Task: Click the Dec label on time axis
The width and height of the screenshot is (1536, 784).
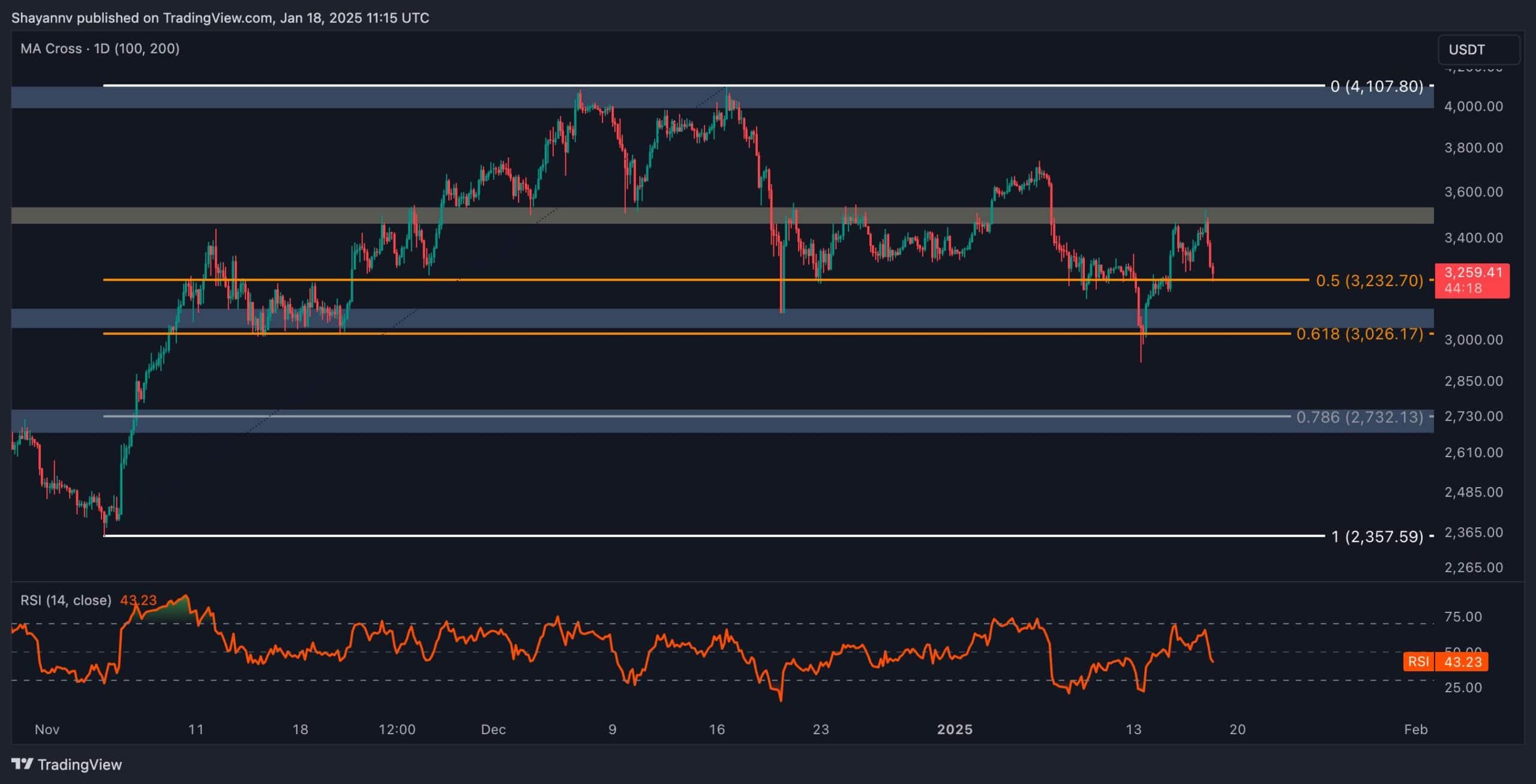Action: tap(493, 729)
